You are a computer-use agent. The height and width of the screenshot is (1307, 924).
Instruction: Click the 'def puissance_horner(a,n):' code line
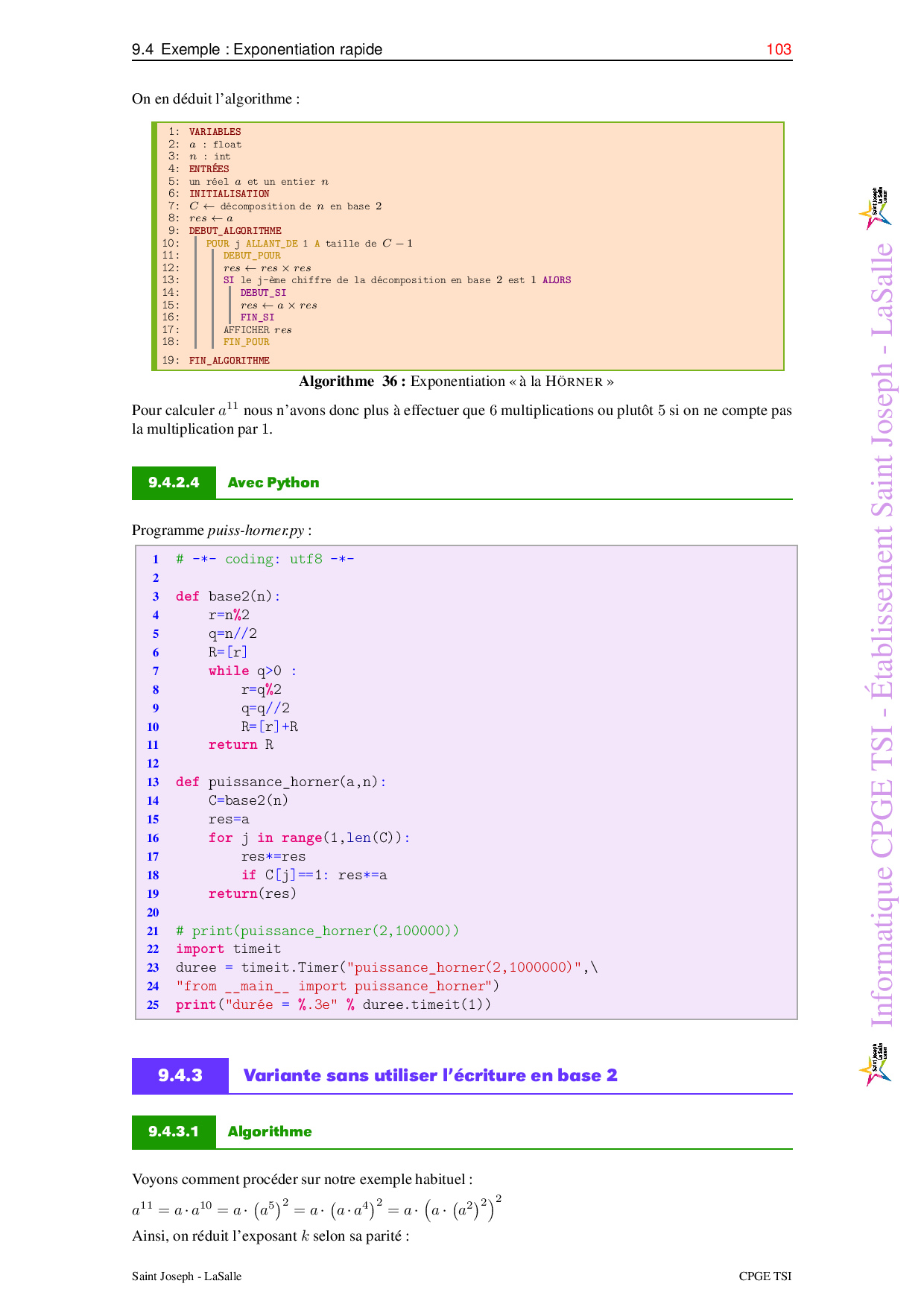(x=281, y=782)
